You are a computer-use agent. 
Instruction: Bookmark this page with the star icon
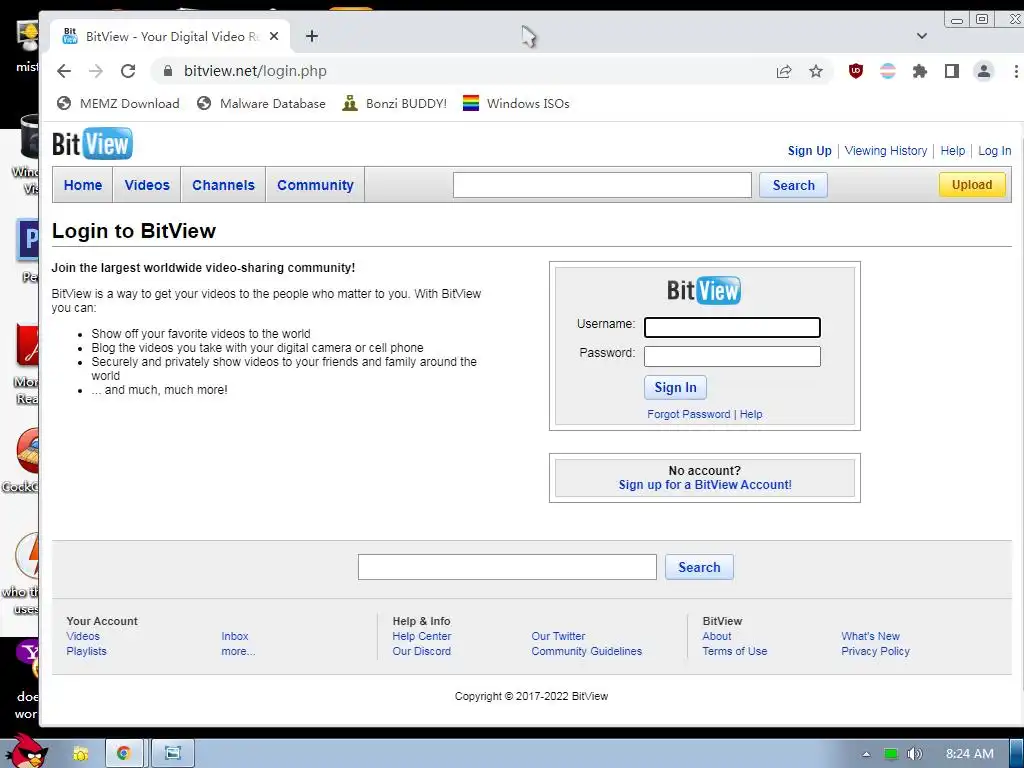(816, 71)
